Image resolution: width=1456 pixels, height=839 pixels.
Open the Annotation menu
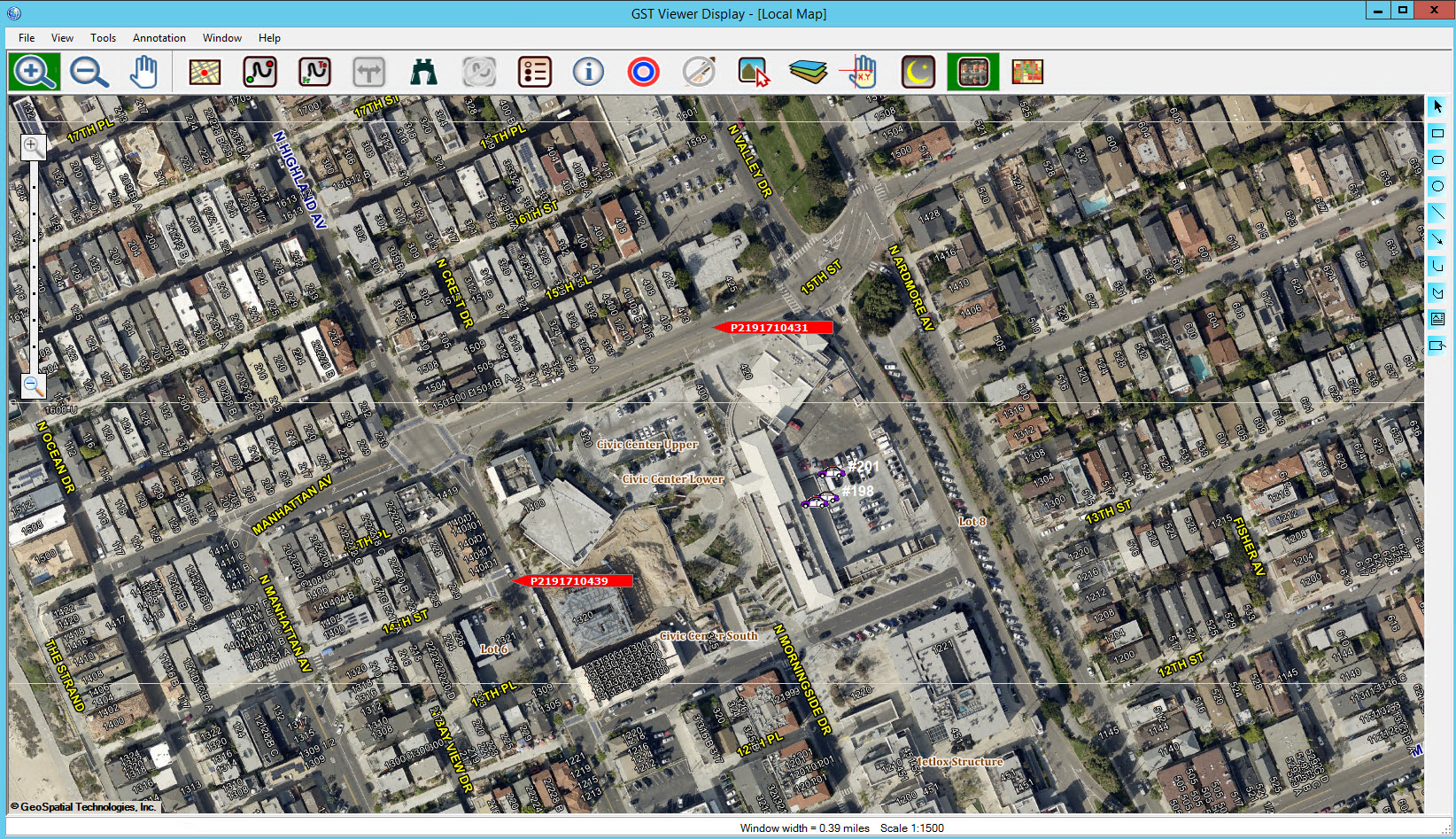[159, 38]
